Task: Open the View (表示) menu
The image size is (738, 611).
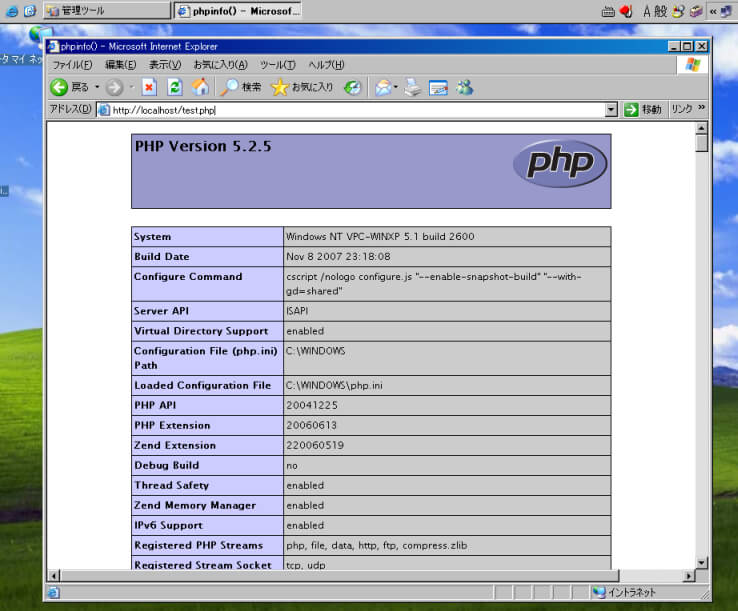Action: 165,65
